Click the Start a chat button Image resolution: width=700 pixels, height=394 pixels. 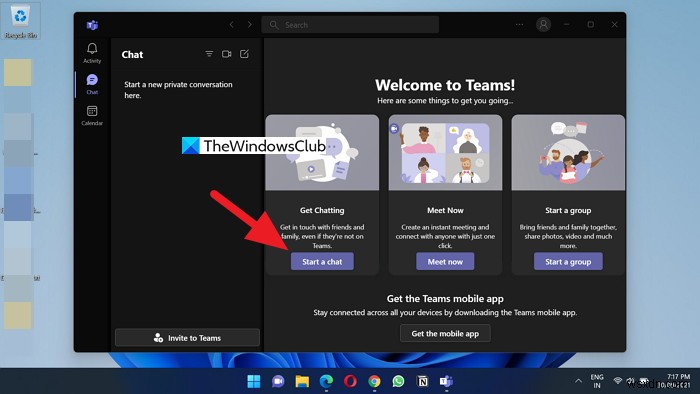click(x=322, y=261)
